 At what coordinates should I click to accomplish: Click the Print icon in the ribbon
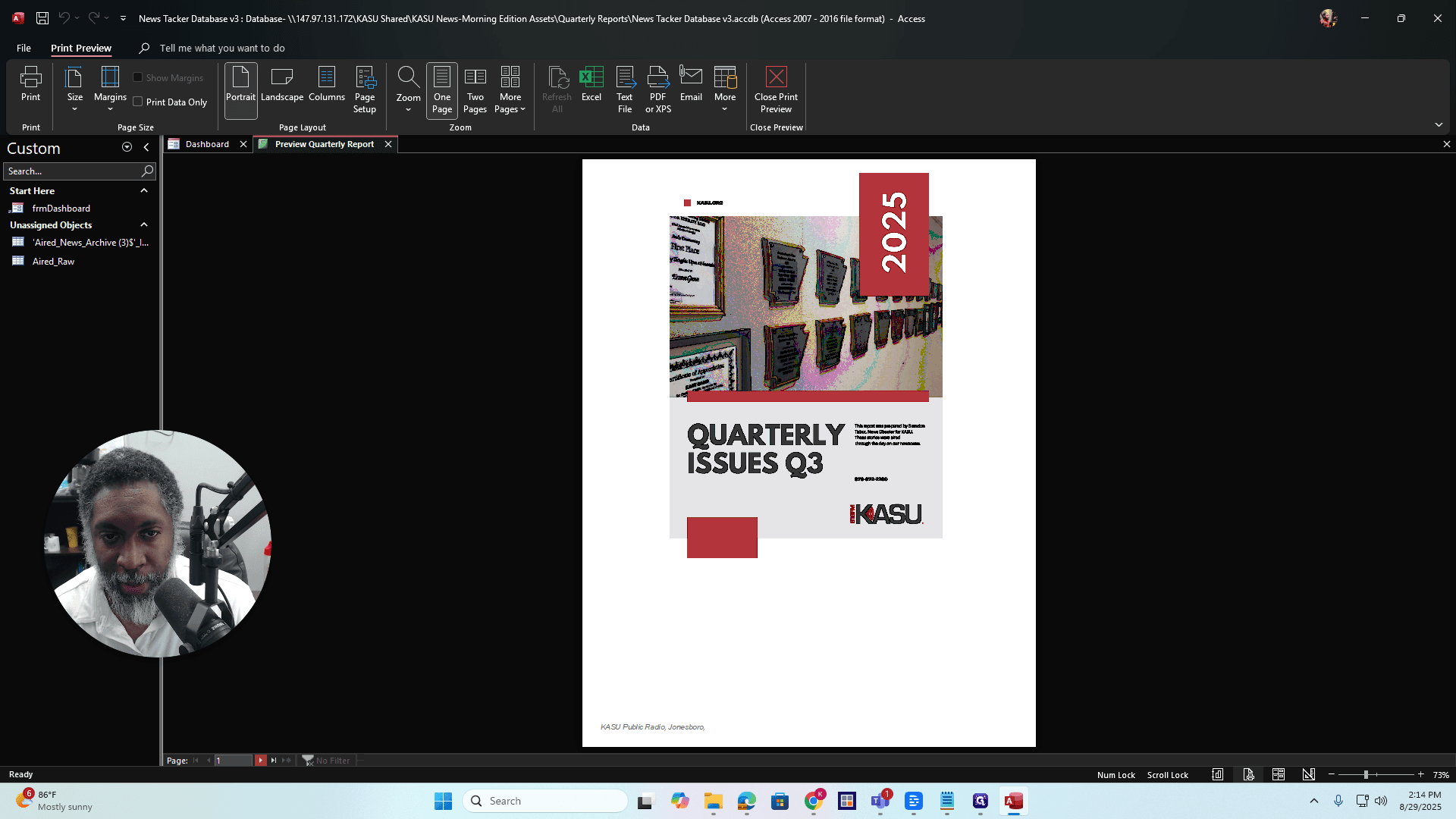(x=31, y=84)
